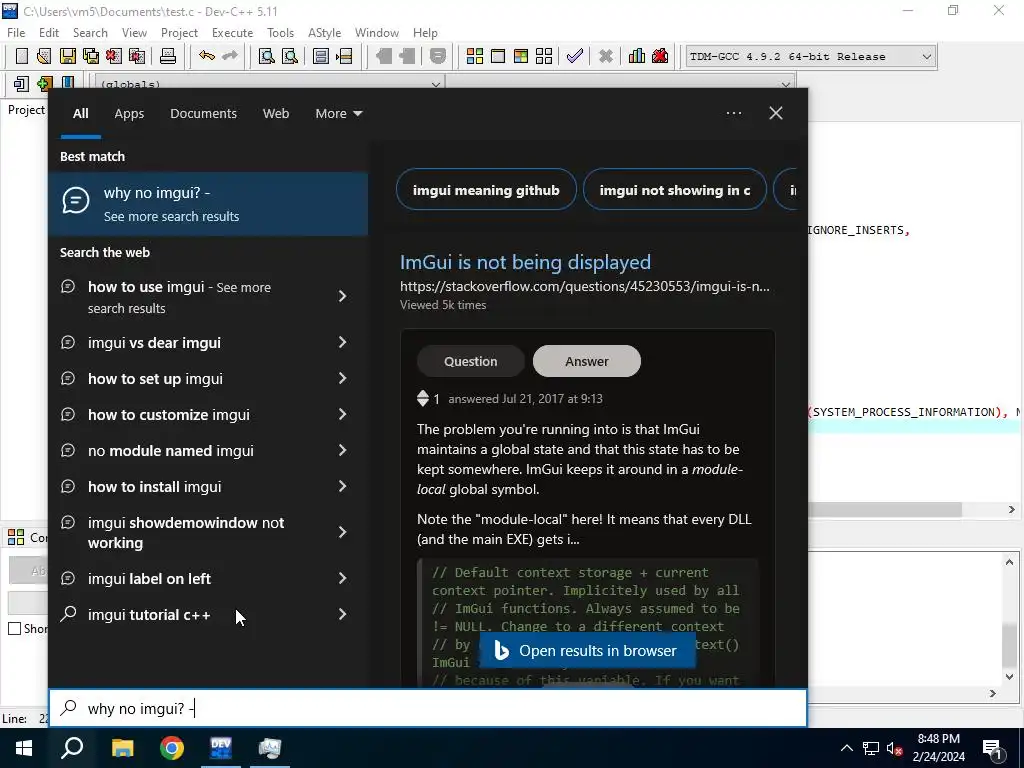Click the Goto function icon
Viewport: 1024px width, 768px height.
click(321, 56)
